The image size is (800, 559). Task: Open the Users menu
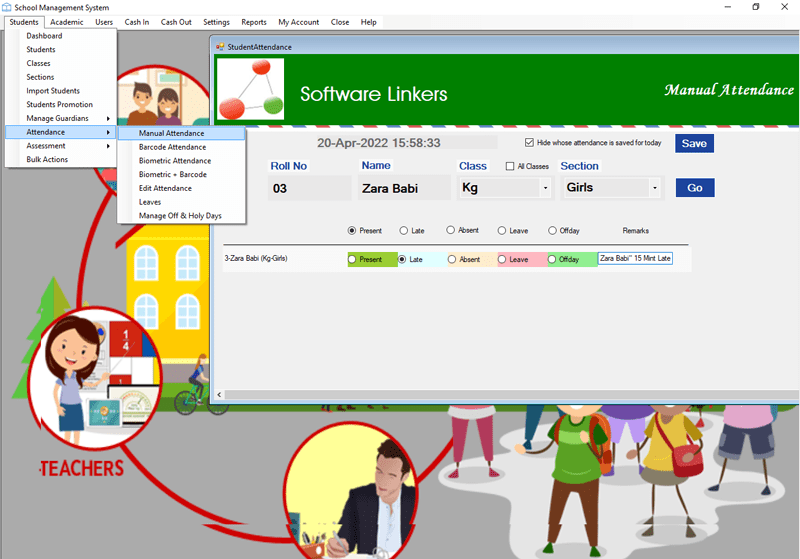pos(104,22)
